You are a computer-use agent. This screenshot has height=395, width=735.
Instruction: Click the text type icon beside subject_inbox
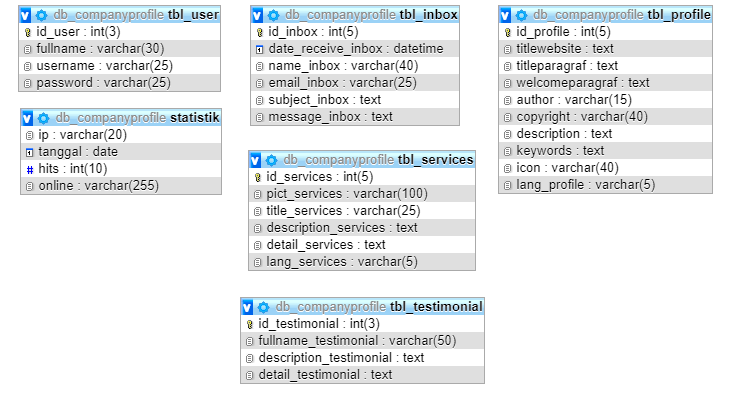pyautogui.click(x=260, y=100)
